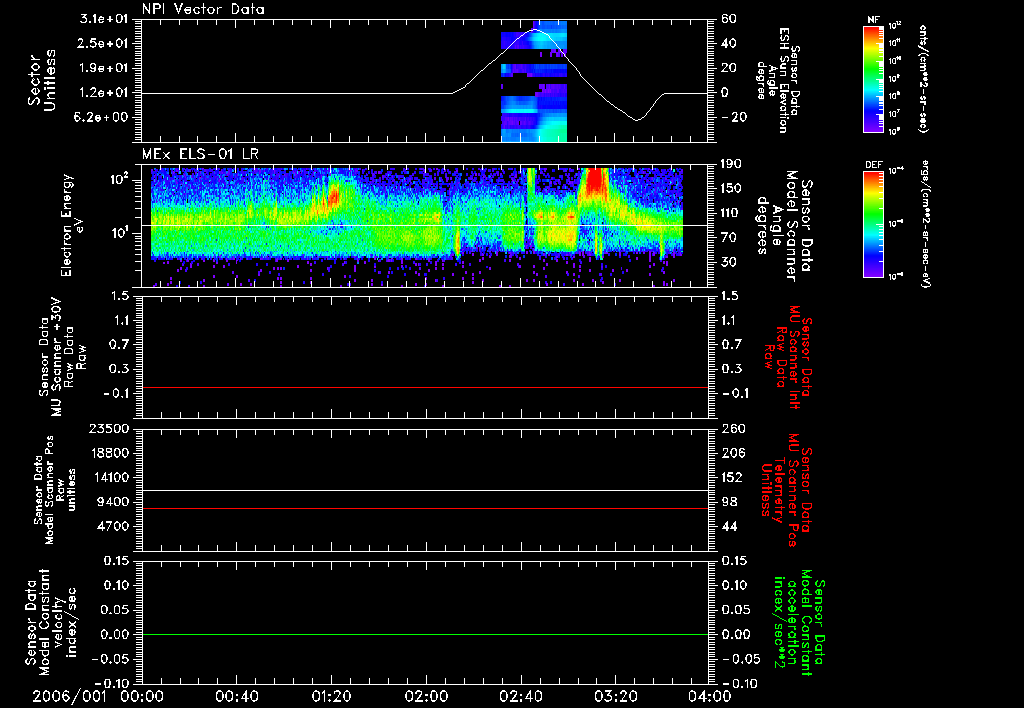Click the "1.9e+01" Sector axis value

coord(103,68)
